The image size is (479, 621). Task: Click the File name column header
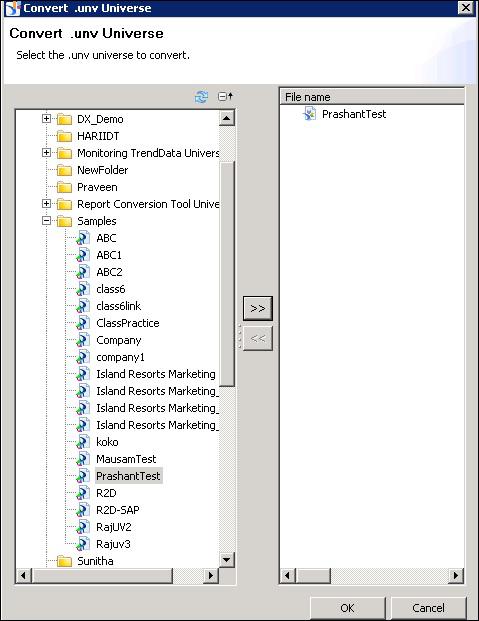(372, 97)
